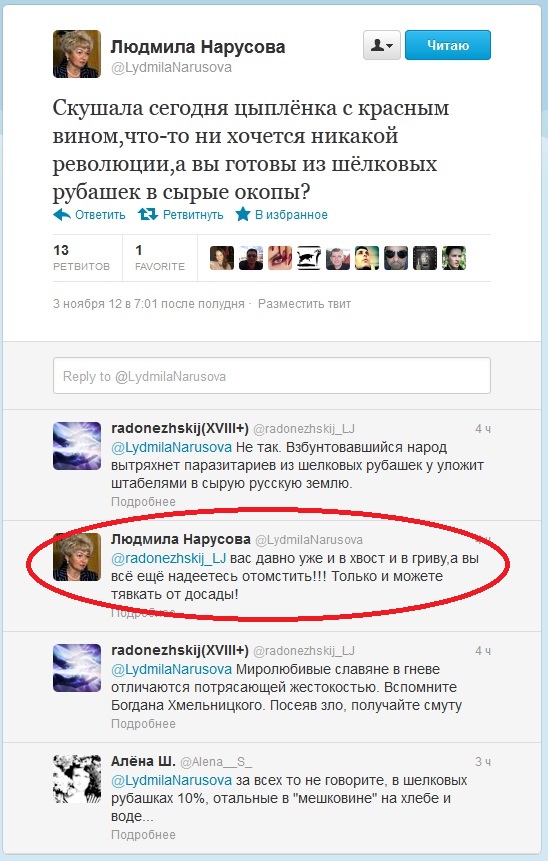Viewport: 548px width, 861px height.
Task: Click the star icon (В избранное)
Action: (243, 214)
